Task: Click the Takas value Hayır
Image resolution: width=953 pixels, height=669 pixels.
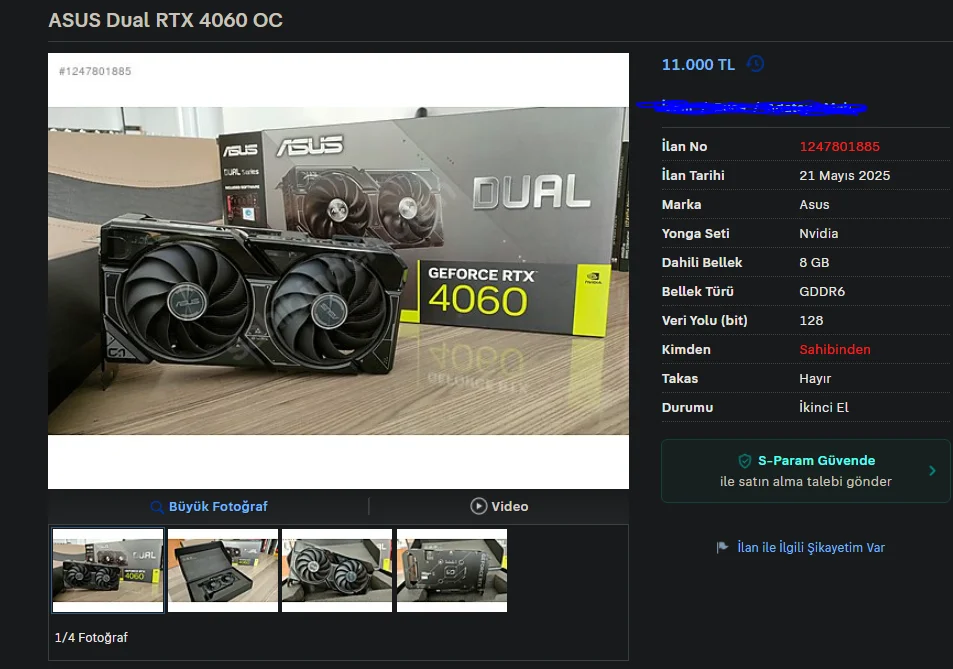Action: click(x=815, y=379)
